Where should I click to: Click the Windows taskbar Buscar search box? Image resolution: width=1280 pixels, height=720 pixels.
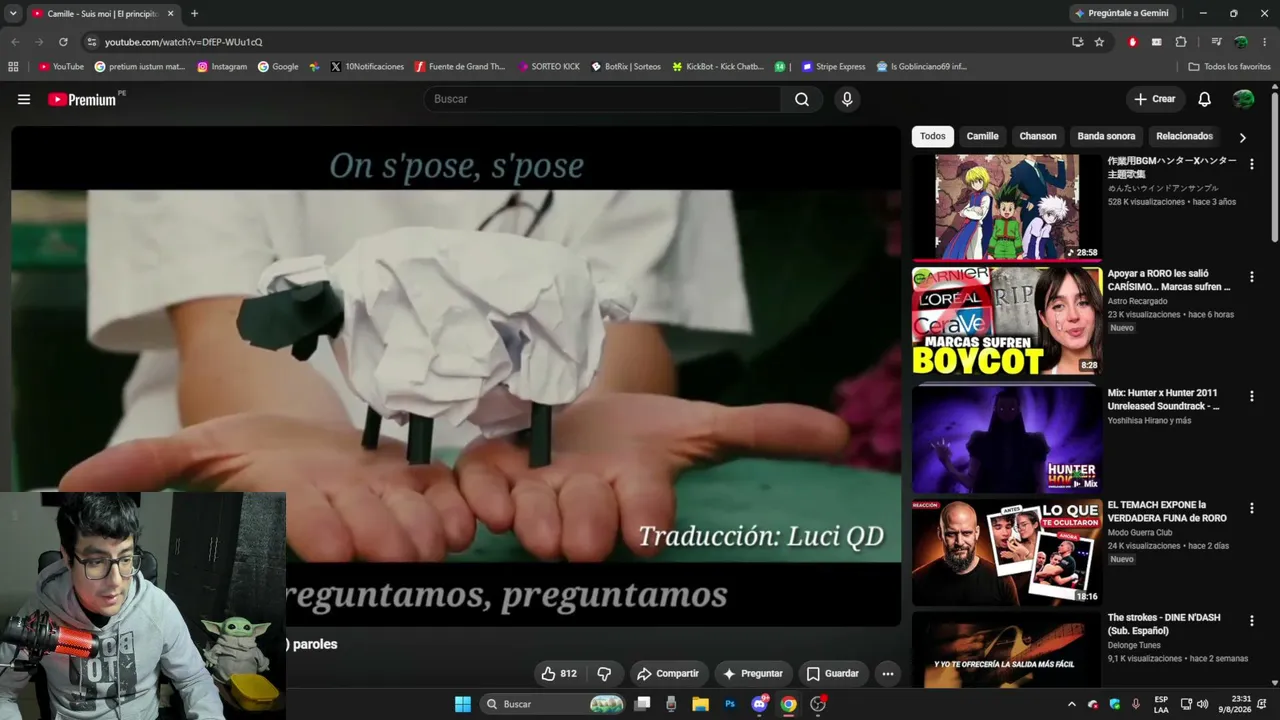(554, 704)
